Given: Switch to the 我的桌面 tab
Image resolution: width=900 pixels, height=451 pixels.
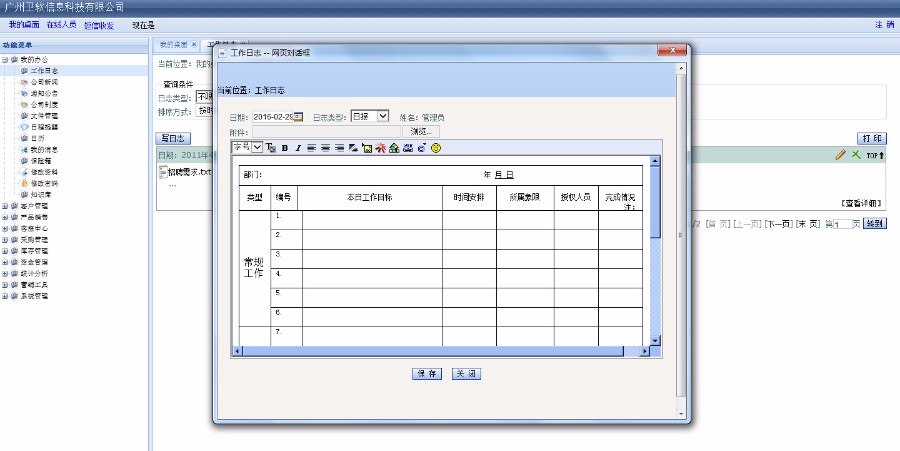Looking at the screenshot, I should (x=173, y=44).
